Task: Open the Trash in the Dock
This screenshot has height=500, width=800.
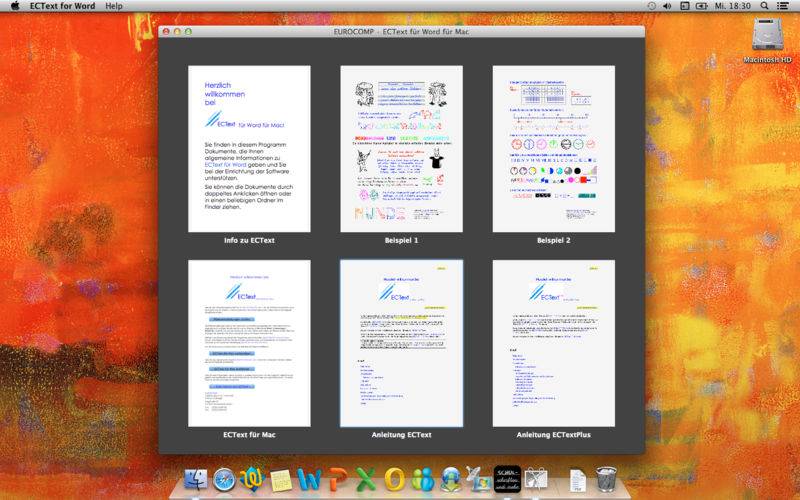Action: click(606, 479)
